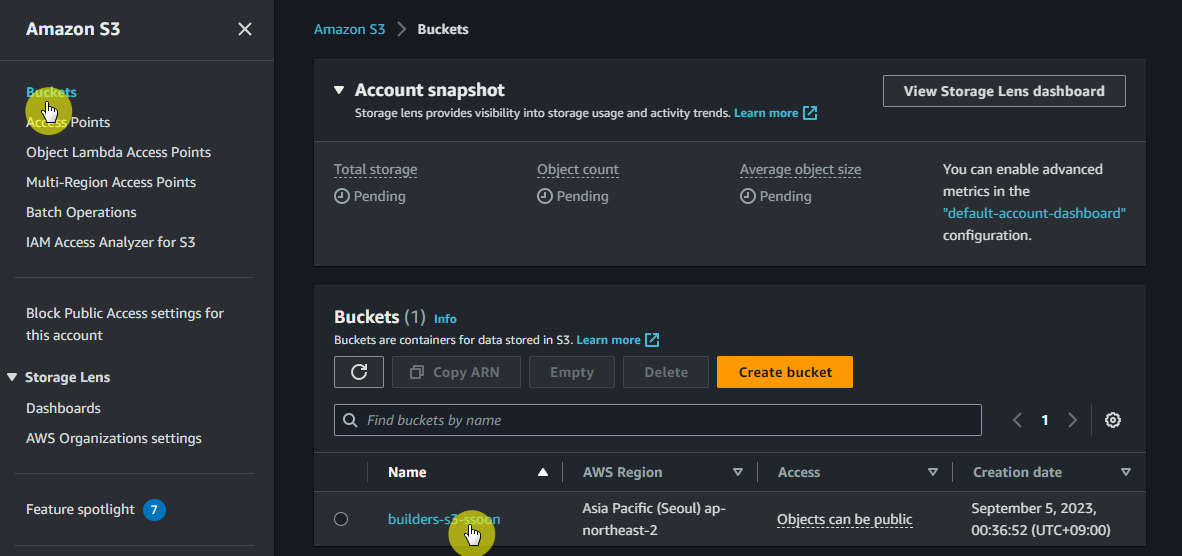Open Access Points in the sidebar
Viewport: 1182px width, 556px height.
coord(68,122)
